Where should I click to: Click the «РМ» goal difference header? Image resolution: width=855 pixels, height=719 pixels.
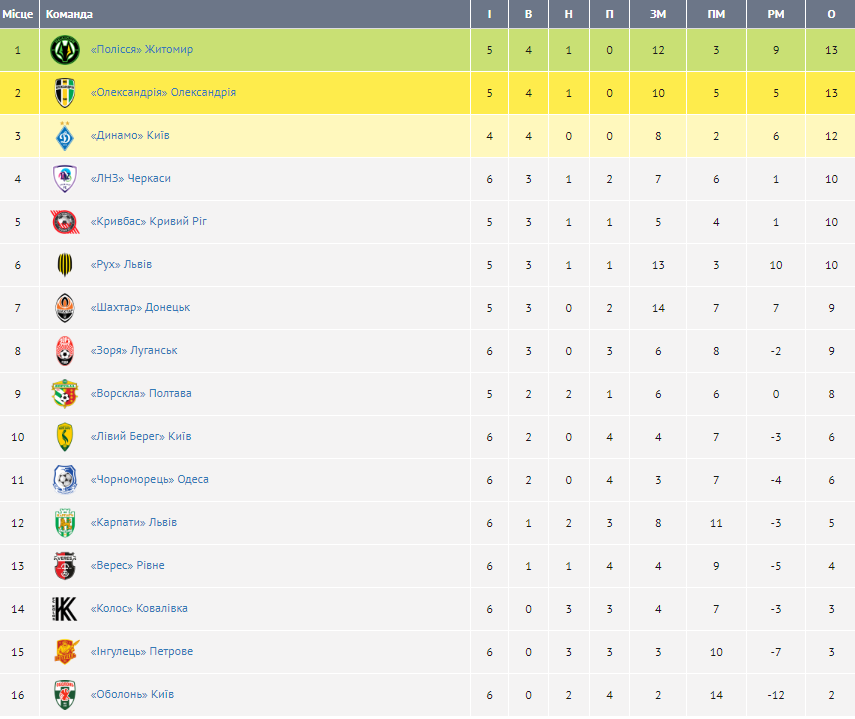coord(775,14)
